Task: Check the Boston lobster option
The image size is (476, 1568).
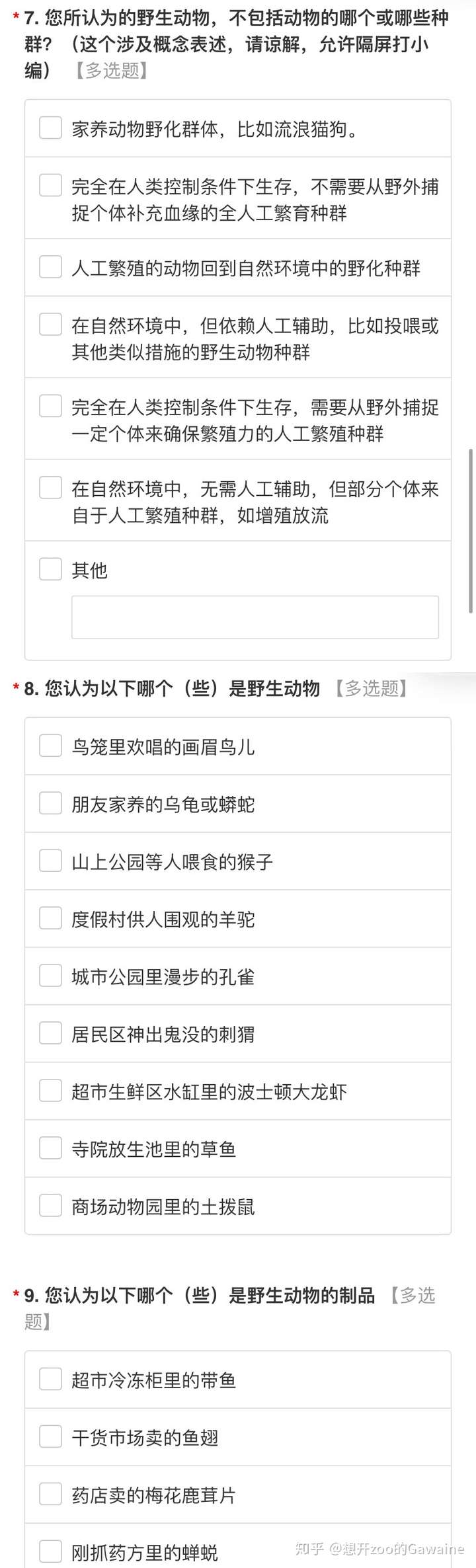Action: coord(50,1091)
